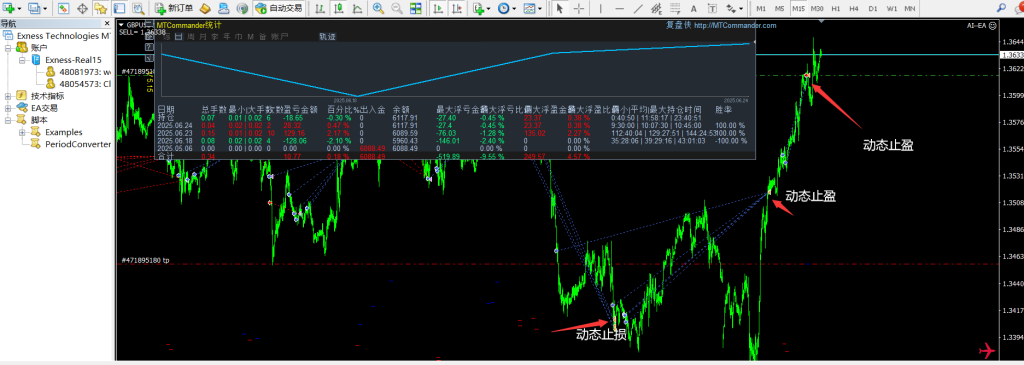Open the profiles dropdown arrow
The image size is (1024, 365).
[44, 9]
